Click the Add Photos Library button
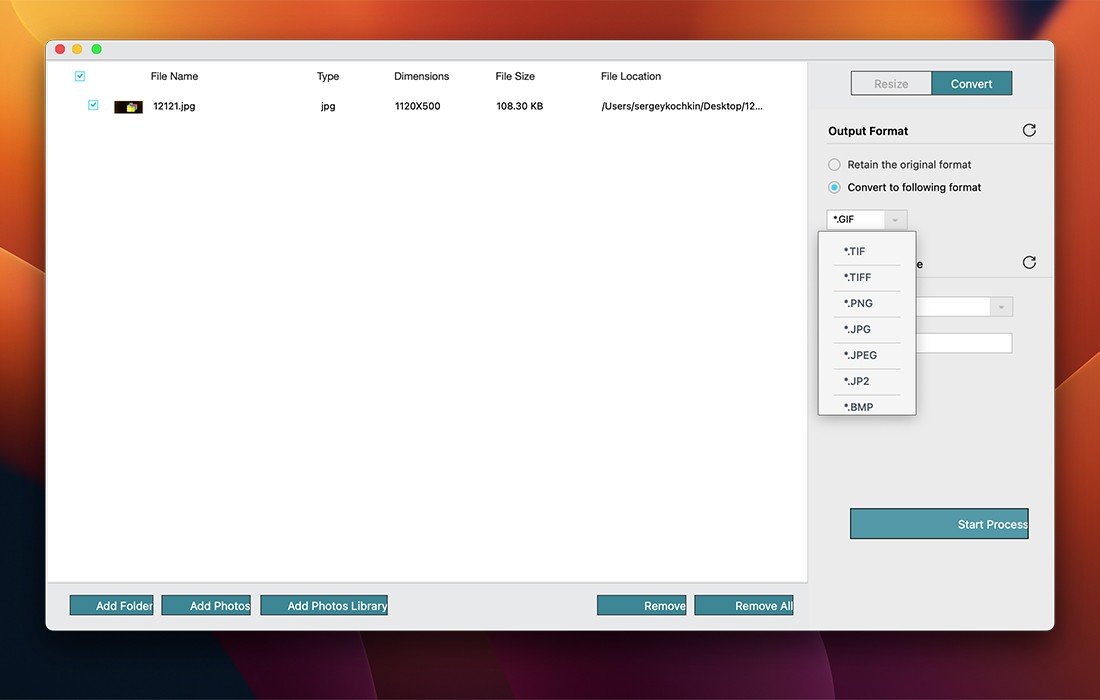Image resolution: width=1100 pixels, height=700 pixels. coord(324,606)
